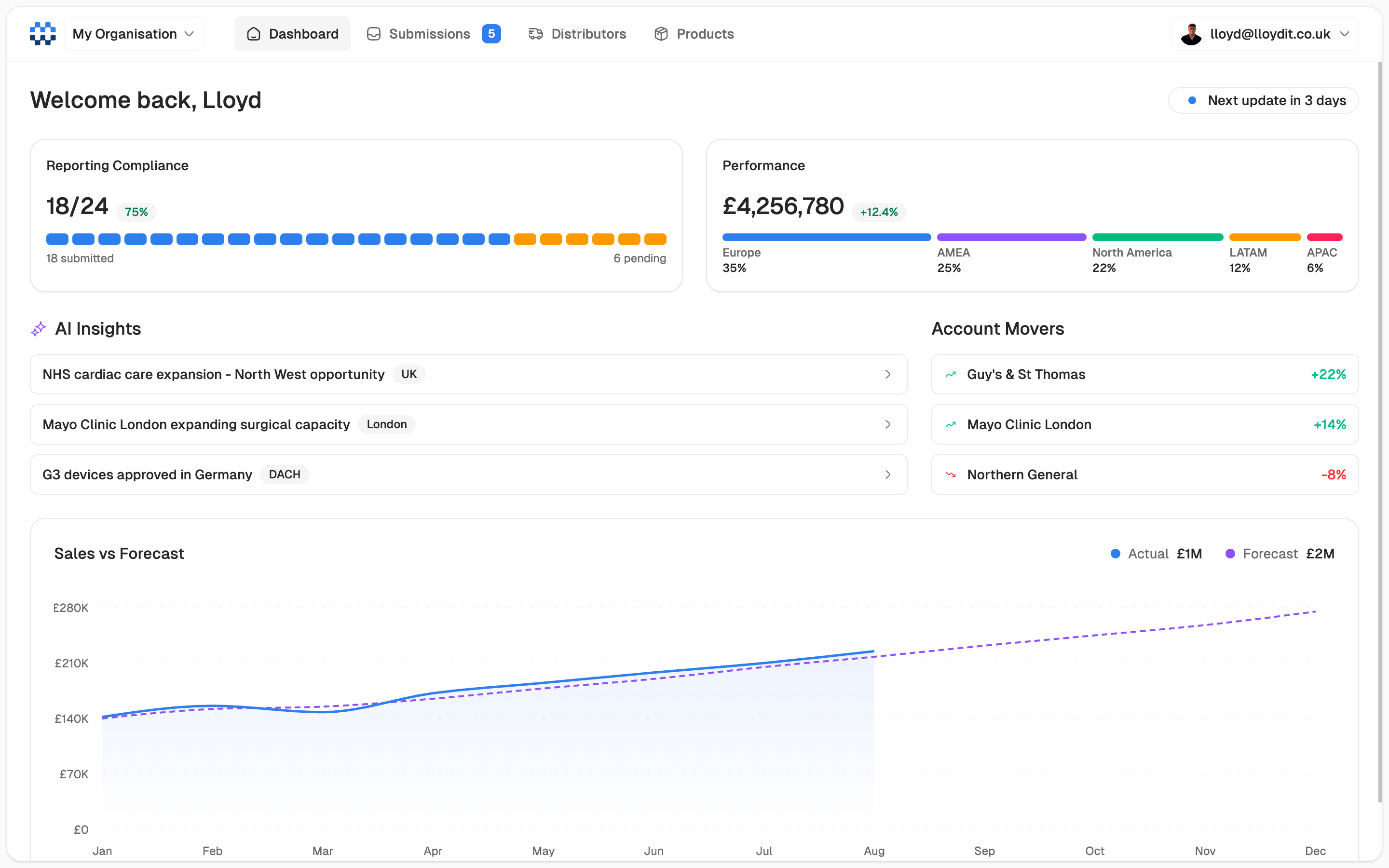Select the Dashboard home icon
This screenshot has width=1389, height=868.
pyautogui.click(x=254, y=34)
